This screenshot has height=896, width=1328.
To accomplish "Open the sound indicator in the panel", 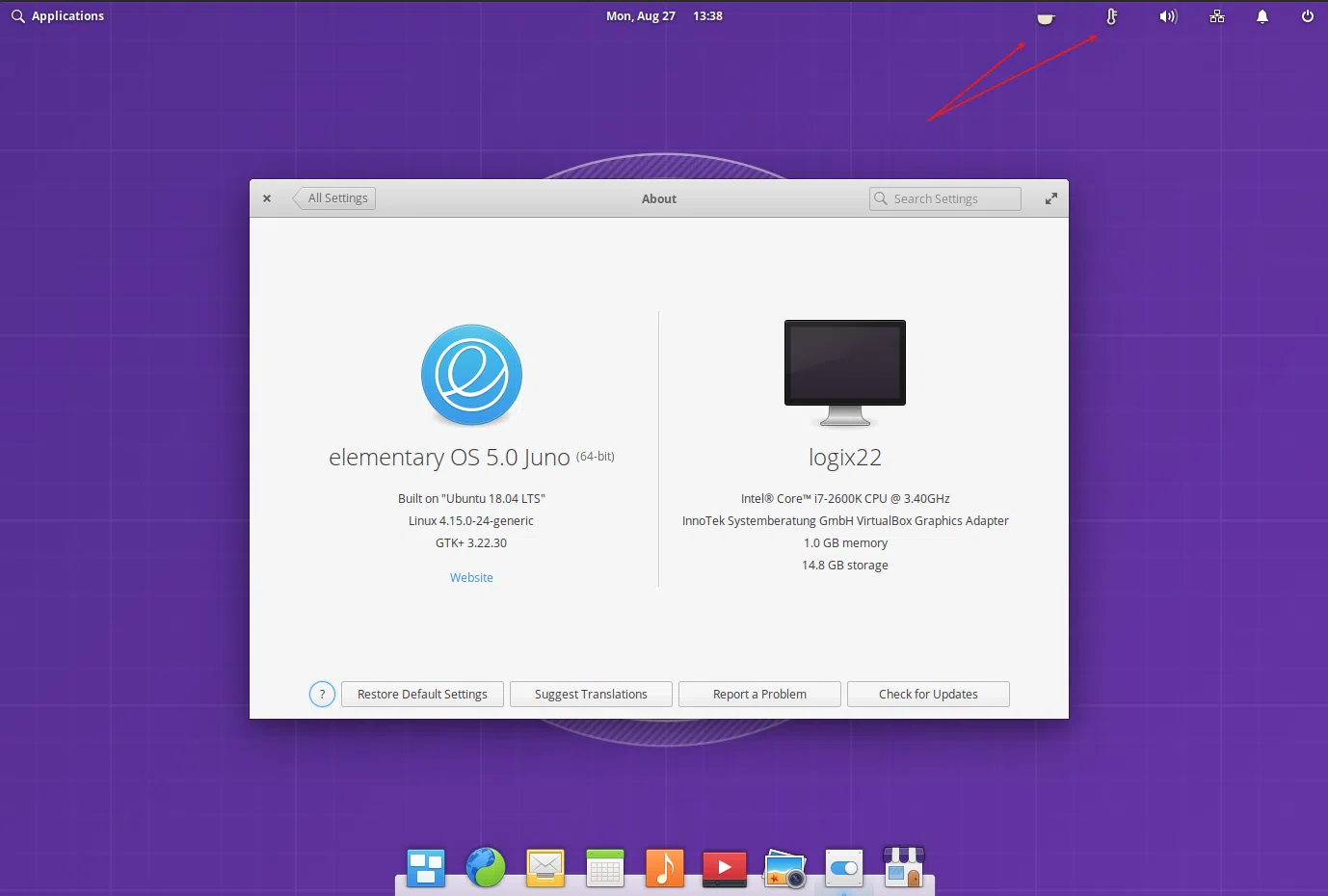I will click(1167, 15).
